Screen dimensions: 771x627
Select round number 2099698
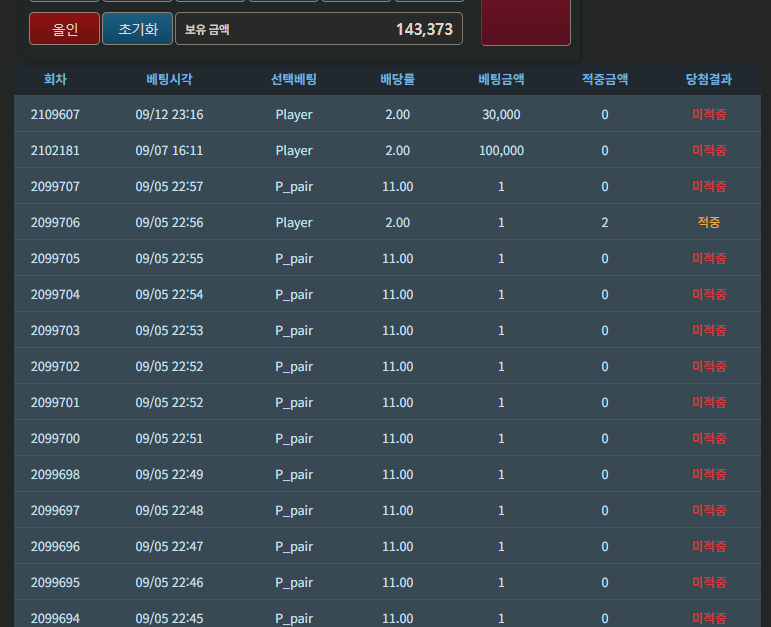tap(55, 475)
